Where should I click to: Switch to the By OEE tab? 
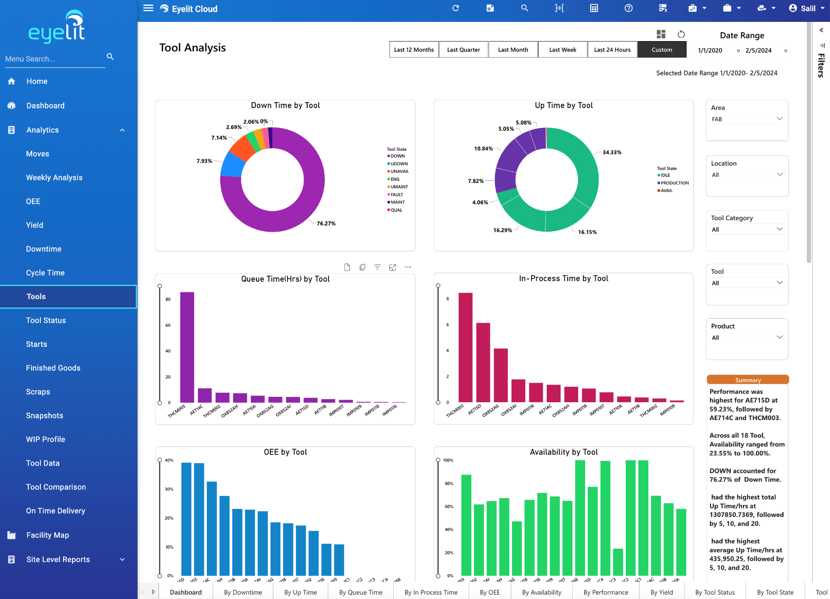(x=490, y=592)
